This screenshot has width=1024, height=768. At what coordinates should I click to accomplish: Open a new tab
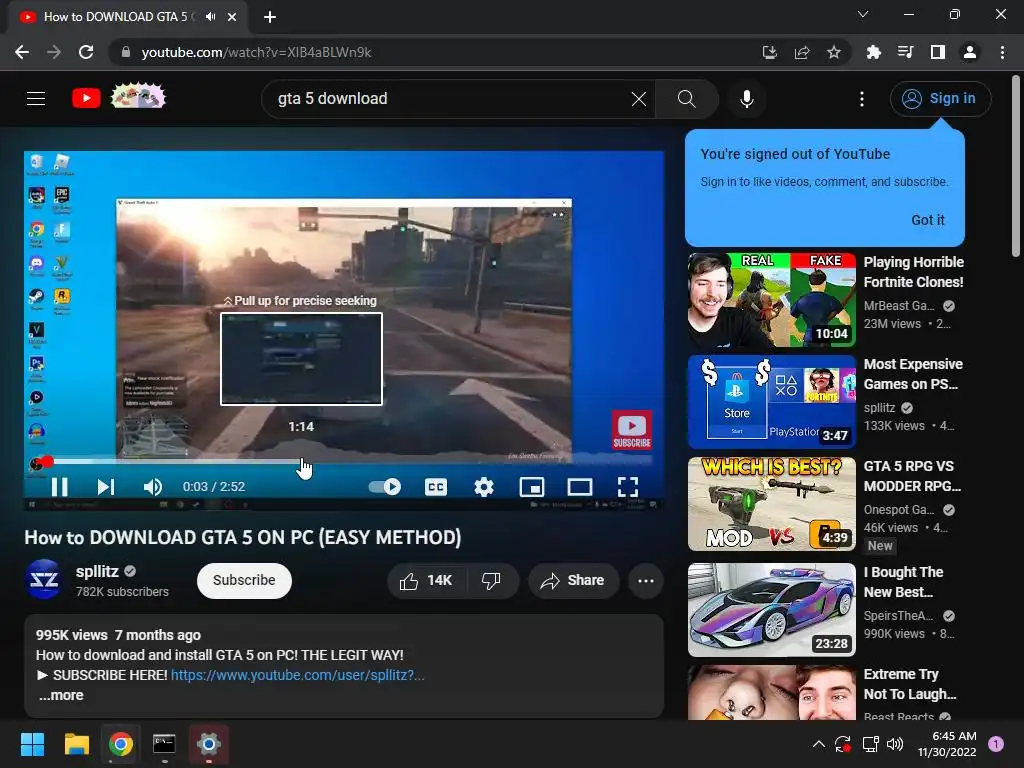[x=270, y=17]
